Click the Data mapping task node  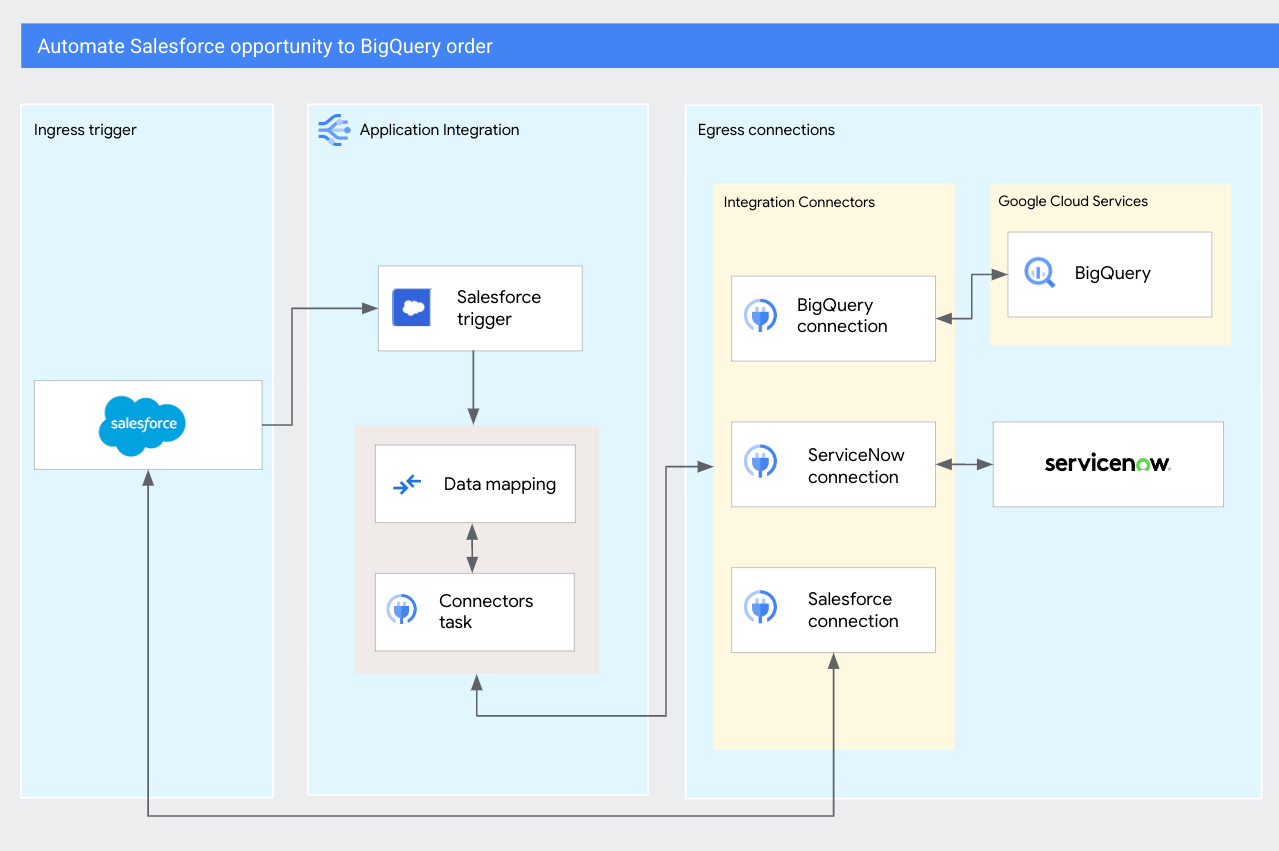(474, 483)
